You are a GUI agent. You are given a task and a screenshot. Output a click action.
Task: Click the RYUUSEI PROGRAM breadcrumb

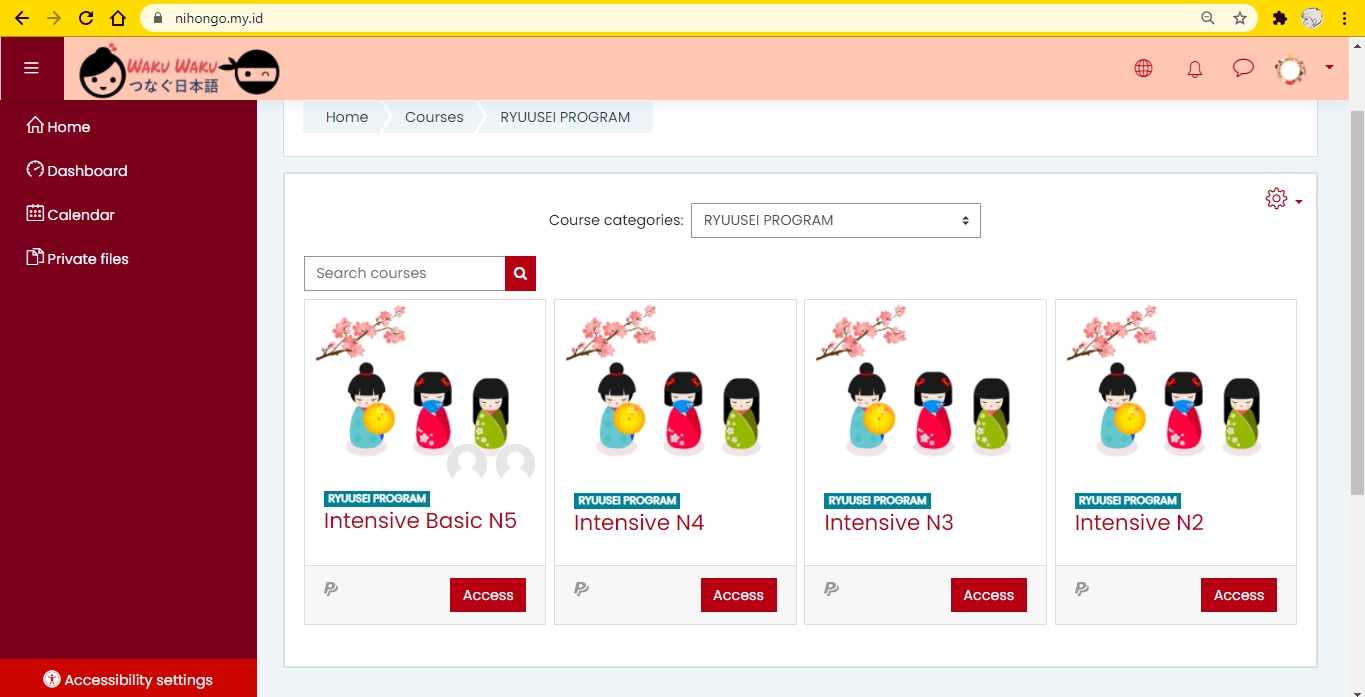point(565,117)
